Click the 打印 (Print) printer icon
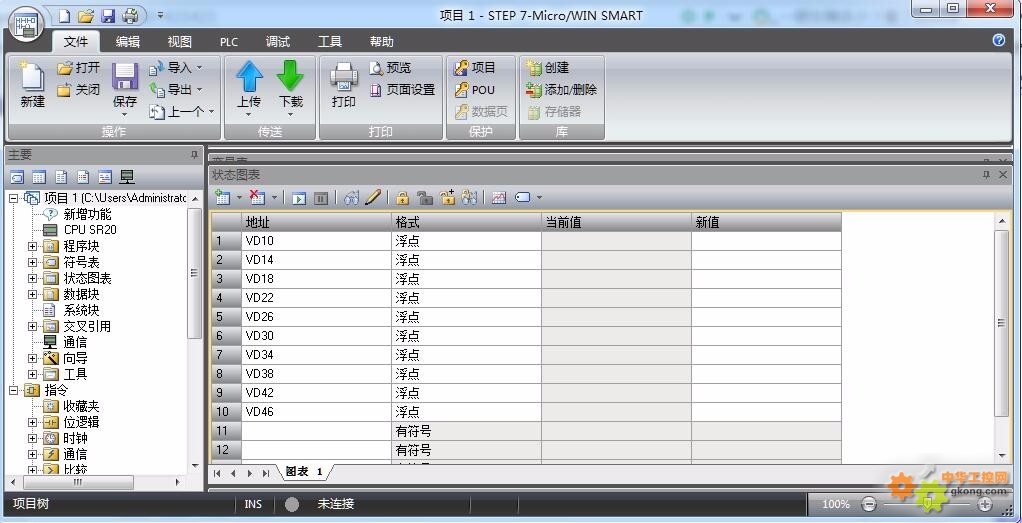The image size is (1022, 523). [x=343, y=77]
